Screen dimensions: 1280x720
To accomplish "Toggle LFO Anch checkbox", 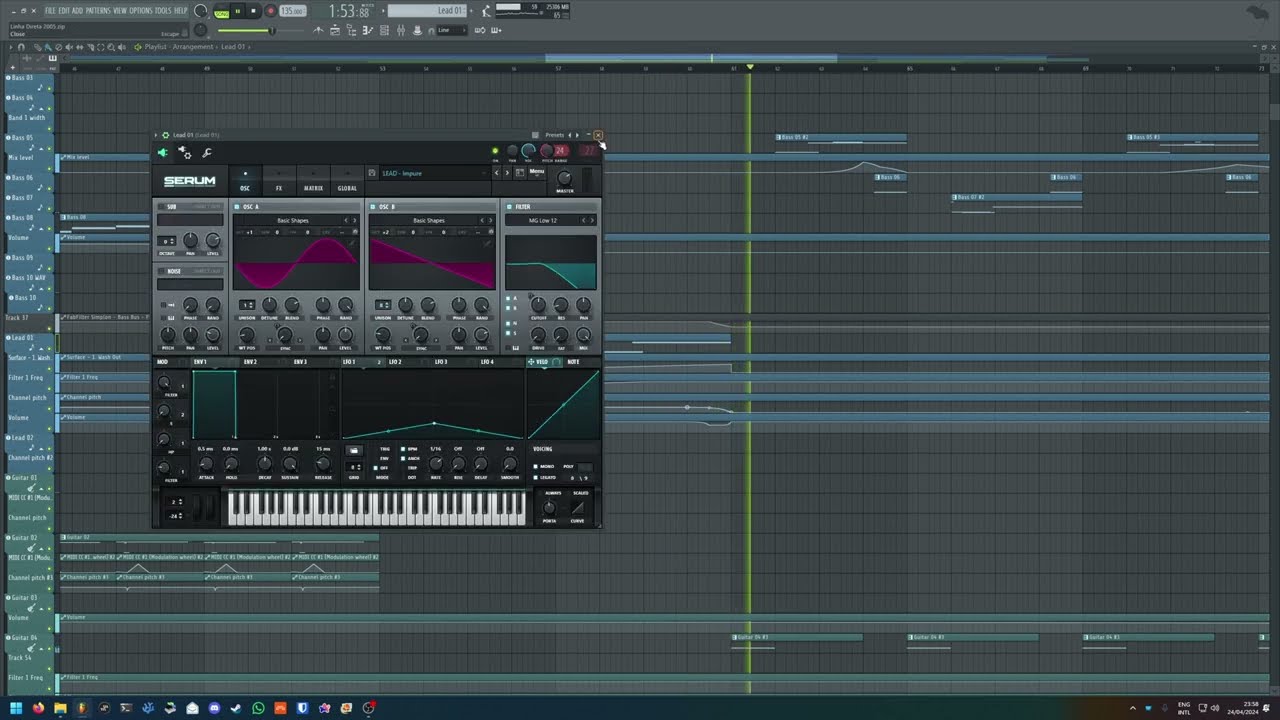I will (403, 459).
